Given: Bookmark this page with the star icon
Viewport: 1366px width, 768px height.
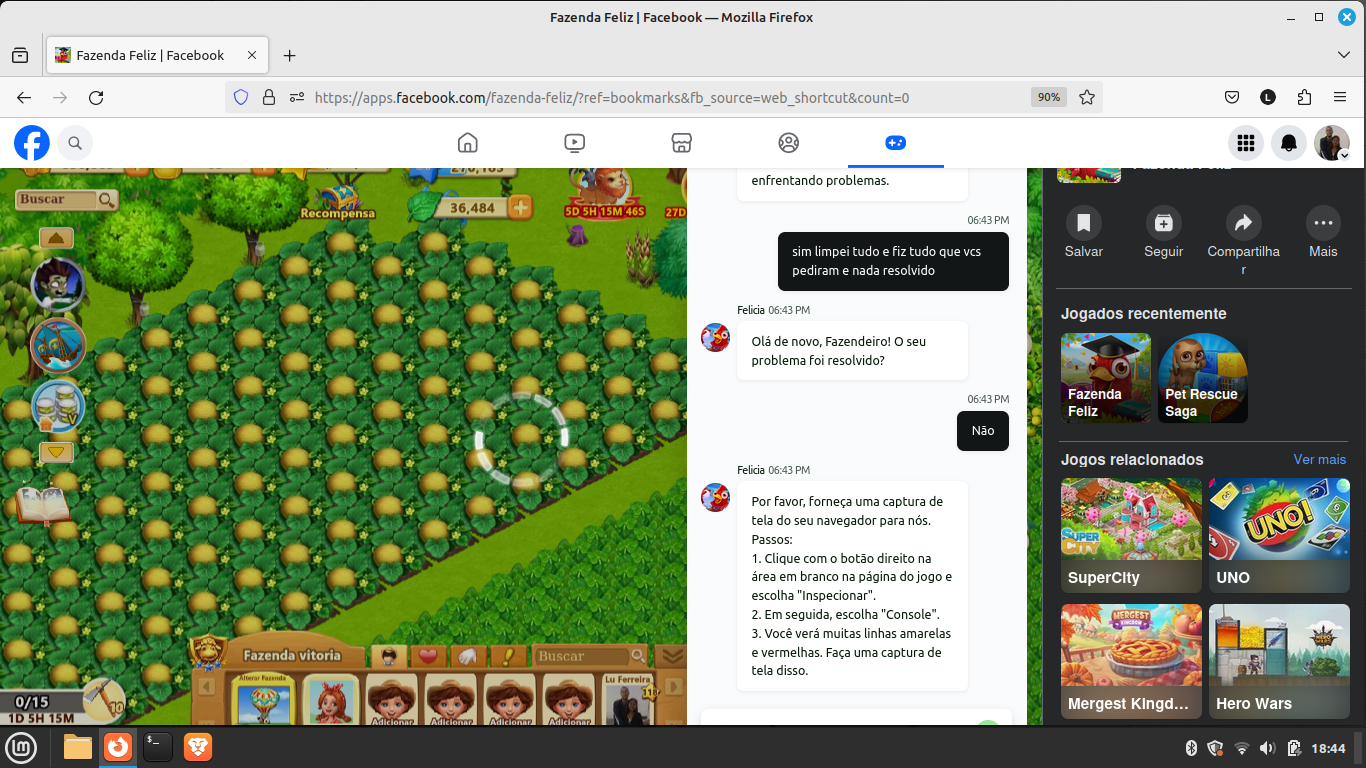Looking at the screenshot, I should (x=1087, y=97).
